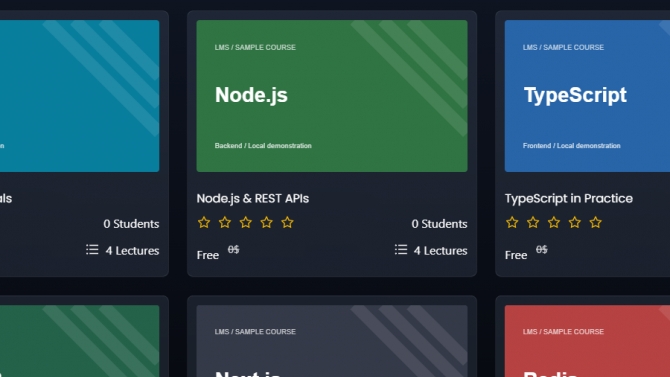
Task: Open the Node.js & REST APIs title
Action: 253,198
